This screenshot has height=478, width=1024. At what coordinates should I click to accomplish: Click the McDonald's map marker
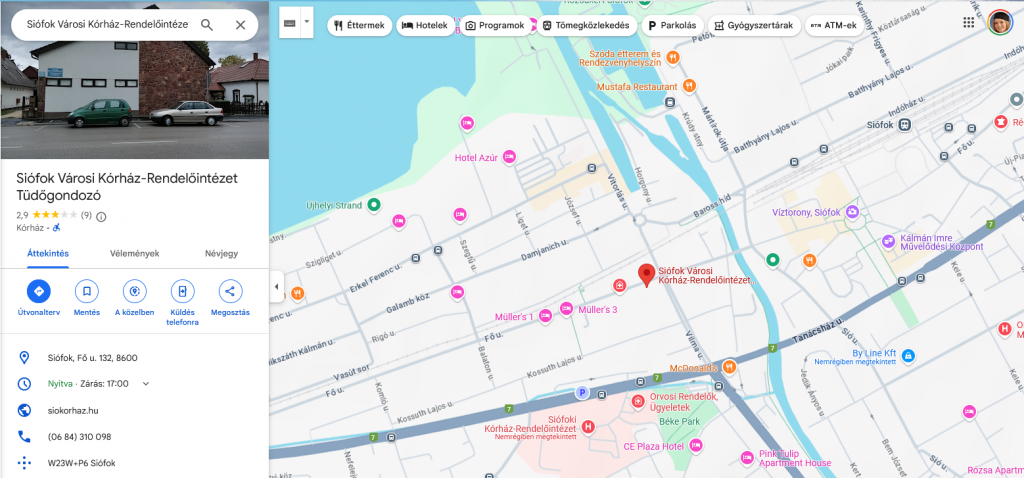pyautogui.click(x=729, y=367)
